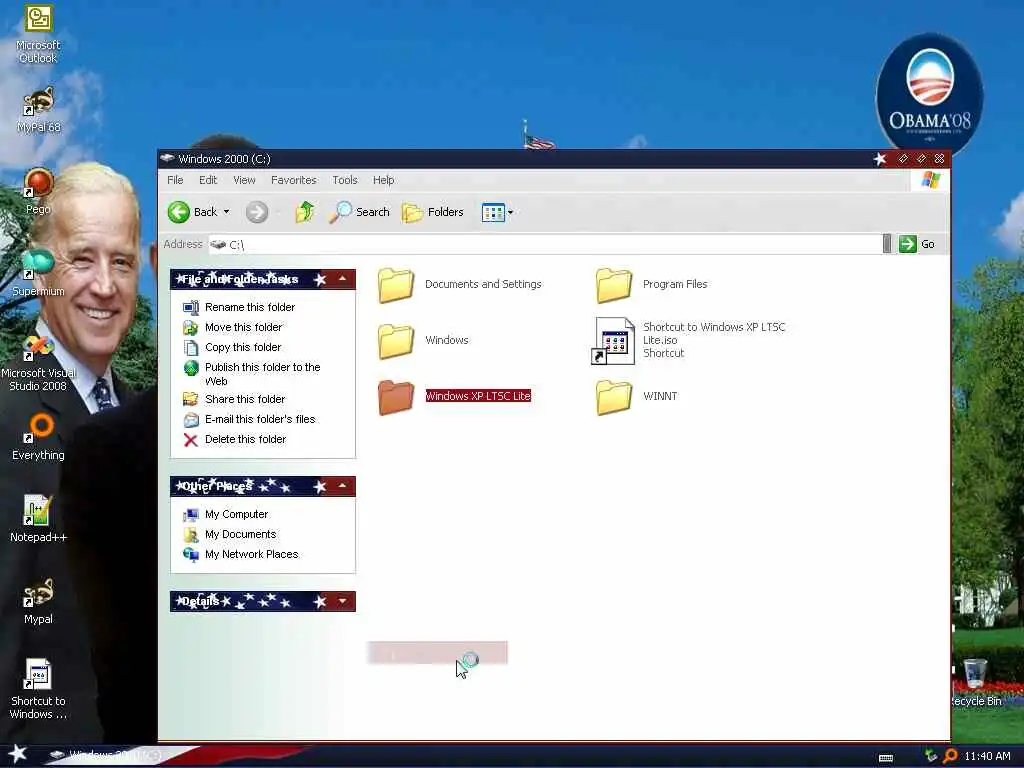
Task: Open Shortcut to Windows desktop icon
Action: point(38,690)
